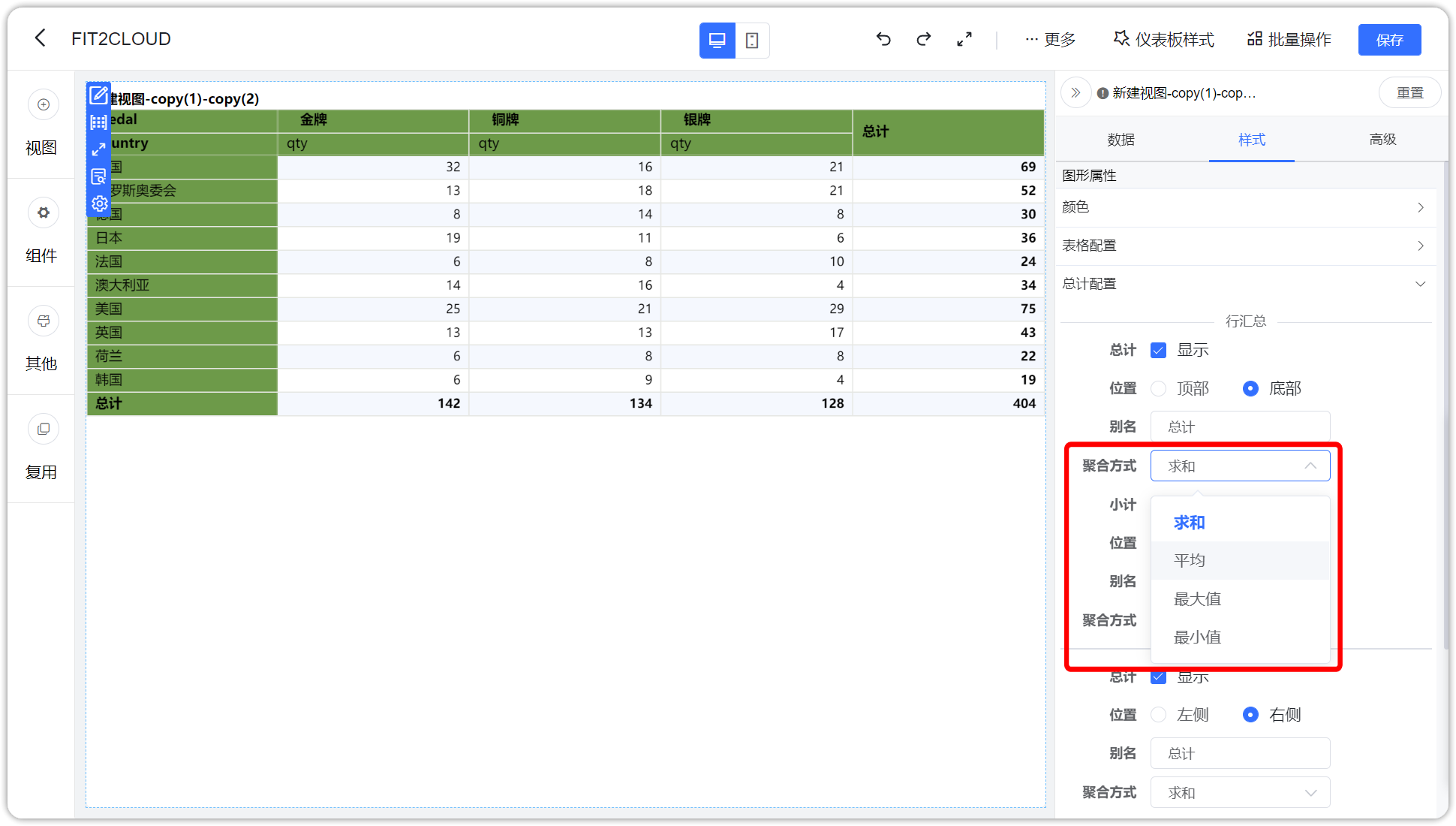Open data preview via the magnifier document icon
The width and height of the screenshot is (1456, 826).
click(x=98, y=176)
